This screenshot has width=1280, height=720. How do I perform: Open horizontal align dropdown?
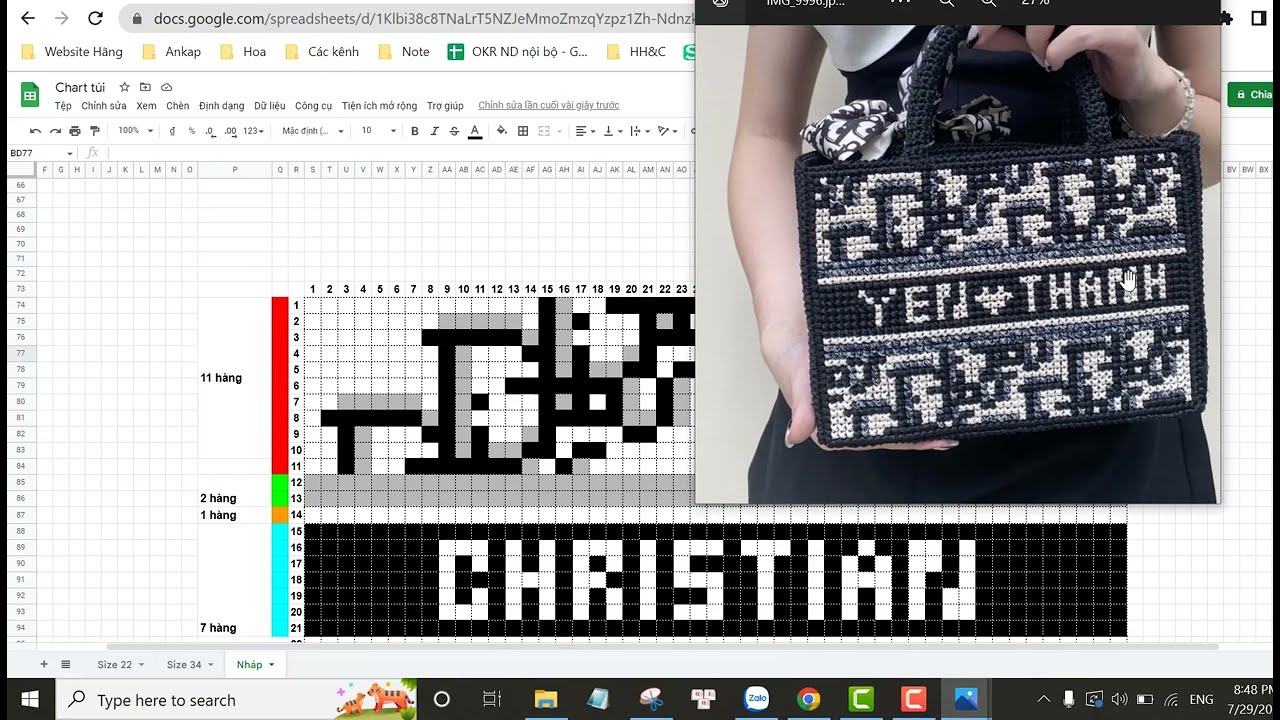(584, 131)
